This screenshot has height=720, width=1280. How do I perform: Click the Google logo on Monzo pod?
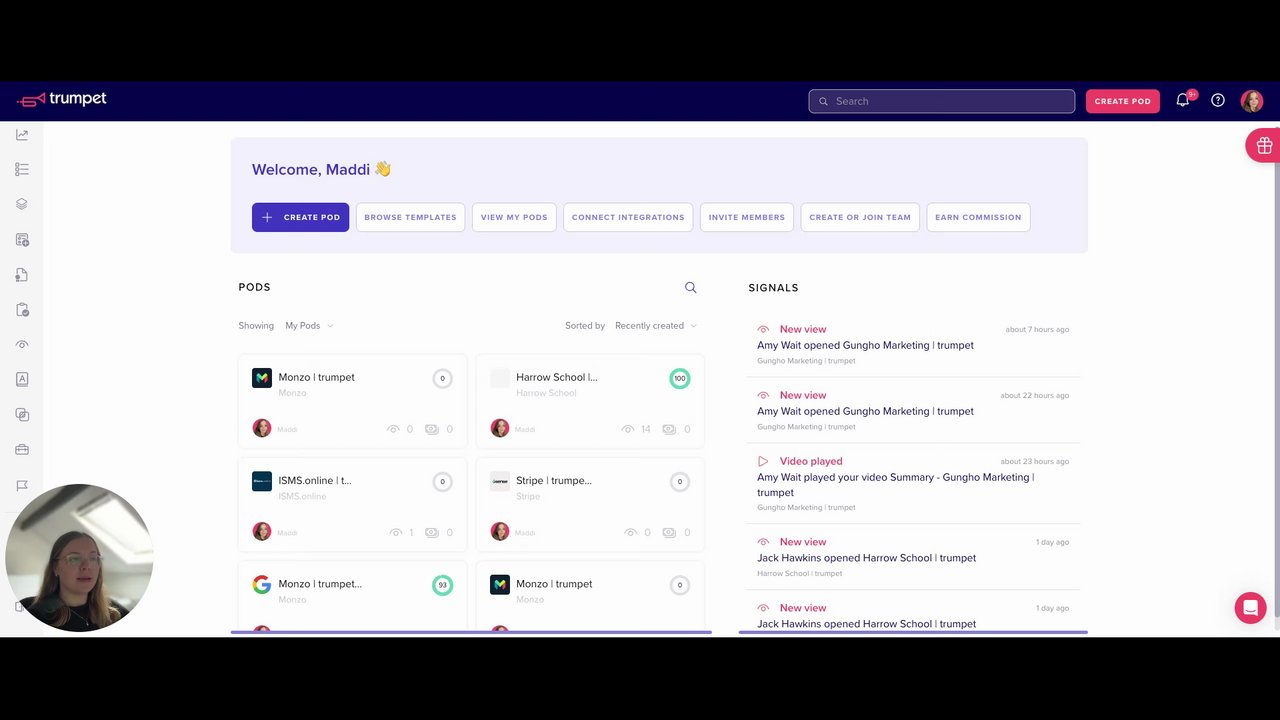click(x=262, y=585)
